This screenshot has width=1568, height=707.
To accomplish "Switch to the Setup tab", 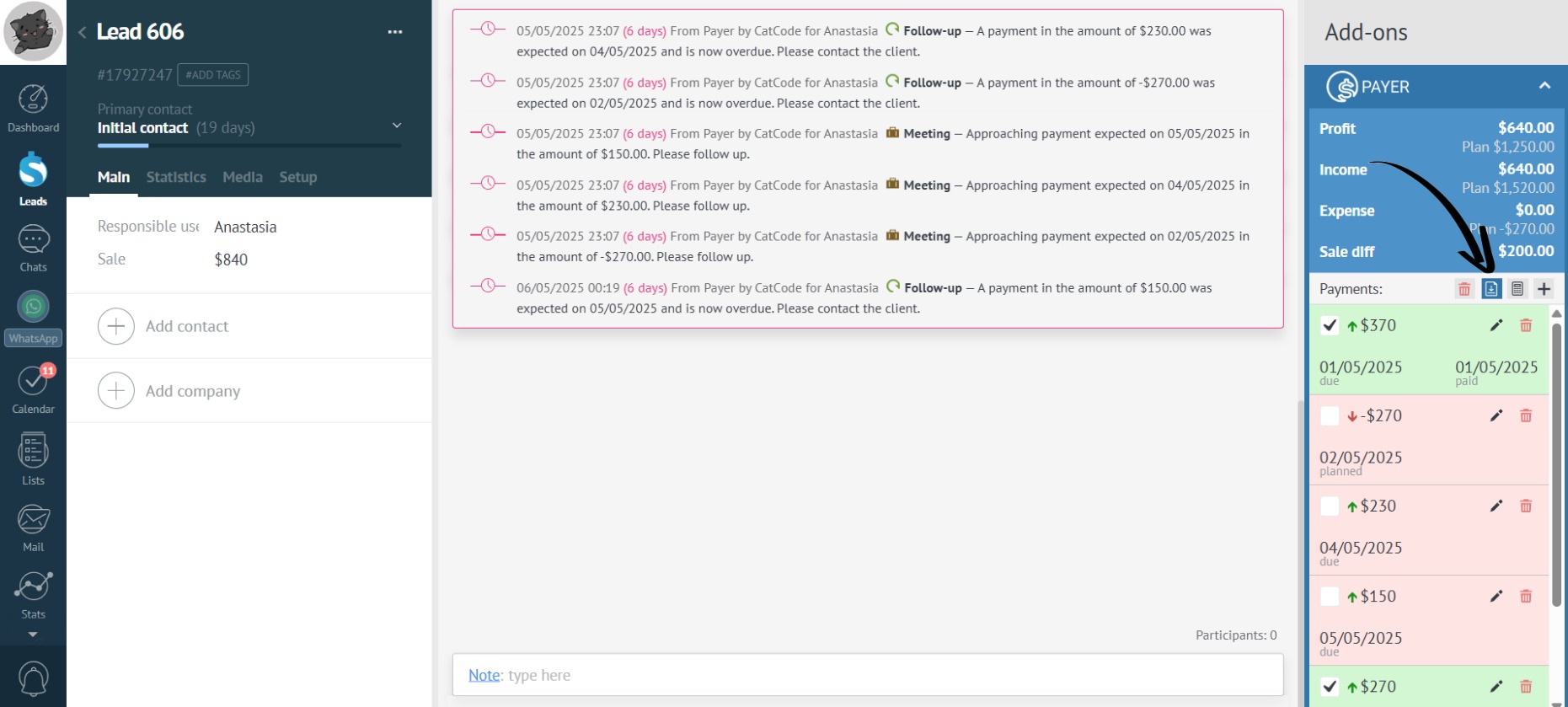I will click(297, 177).
